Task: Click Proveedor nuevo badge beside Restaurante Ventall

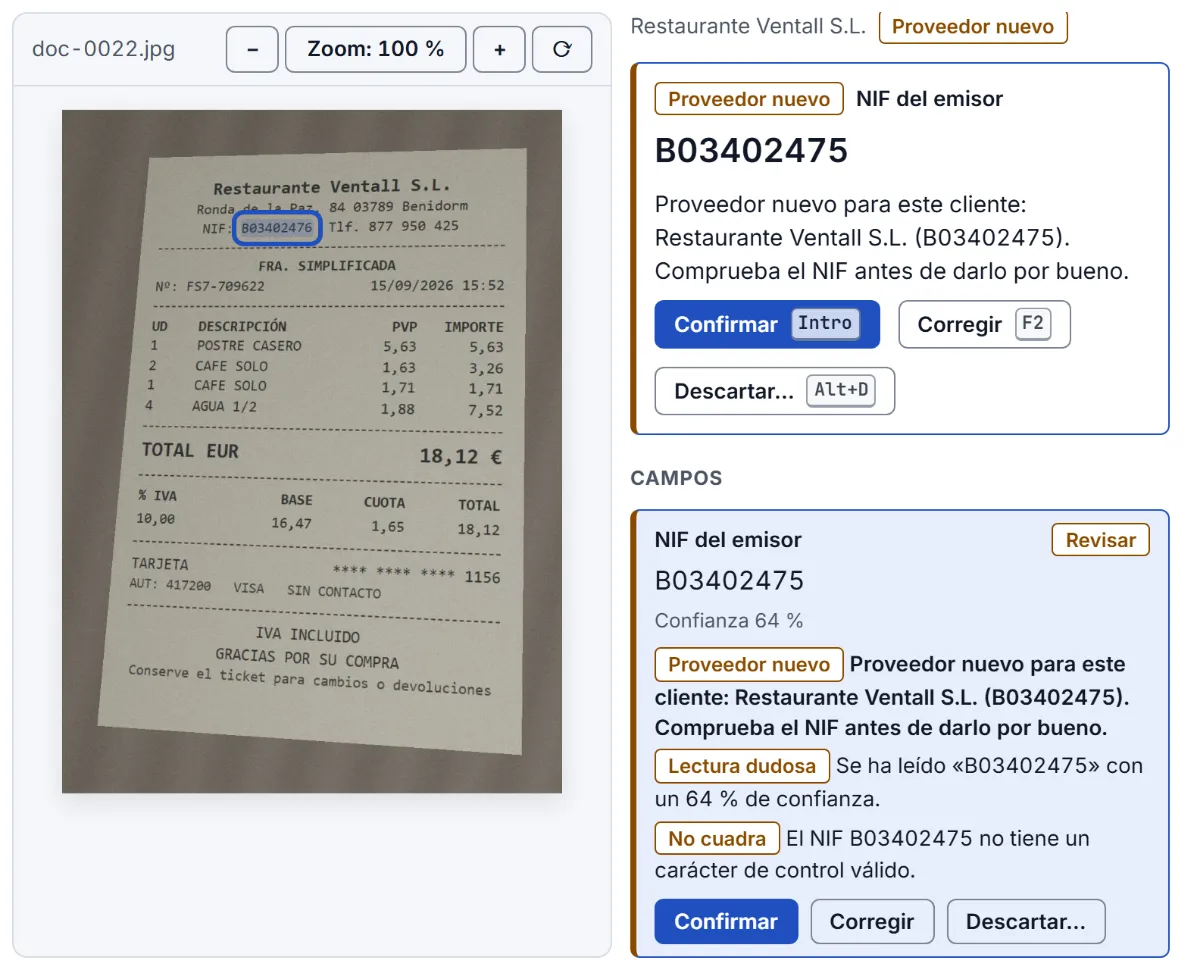Action: pos(973,26)
